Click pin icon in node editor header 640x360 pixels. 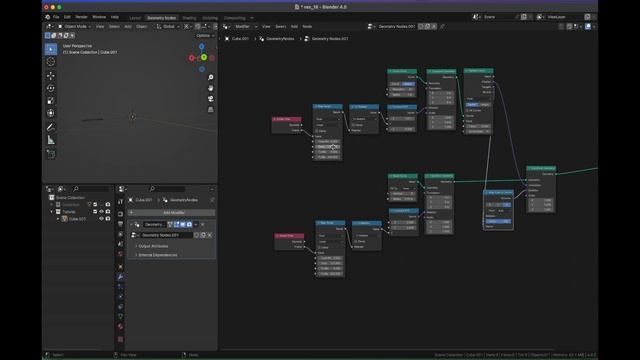point(442,27)
